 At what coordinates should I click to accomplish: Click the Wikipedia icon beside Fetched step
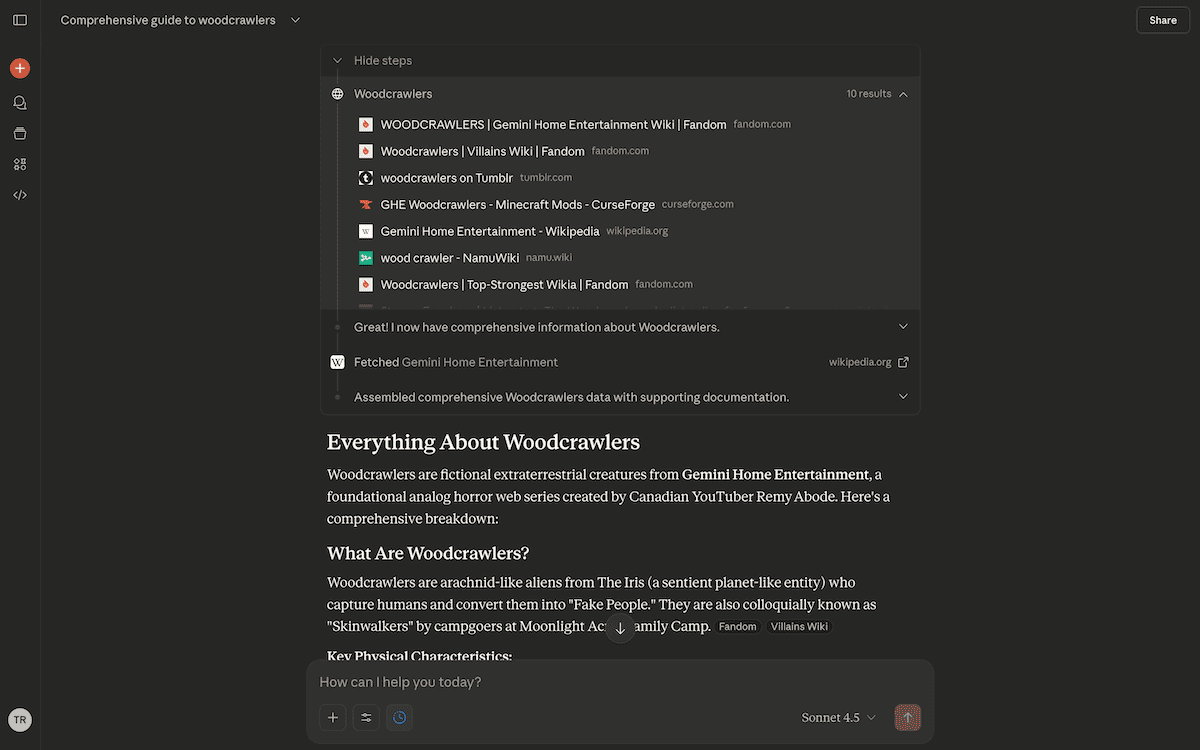338,362
